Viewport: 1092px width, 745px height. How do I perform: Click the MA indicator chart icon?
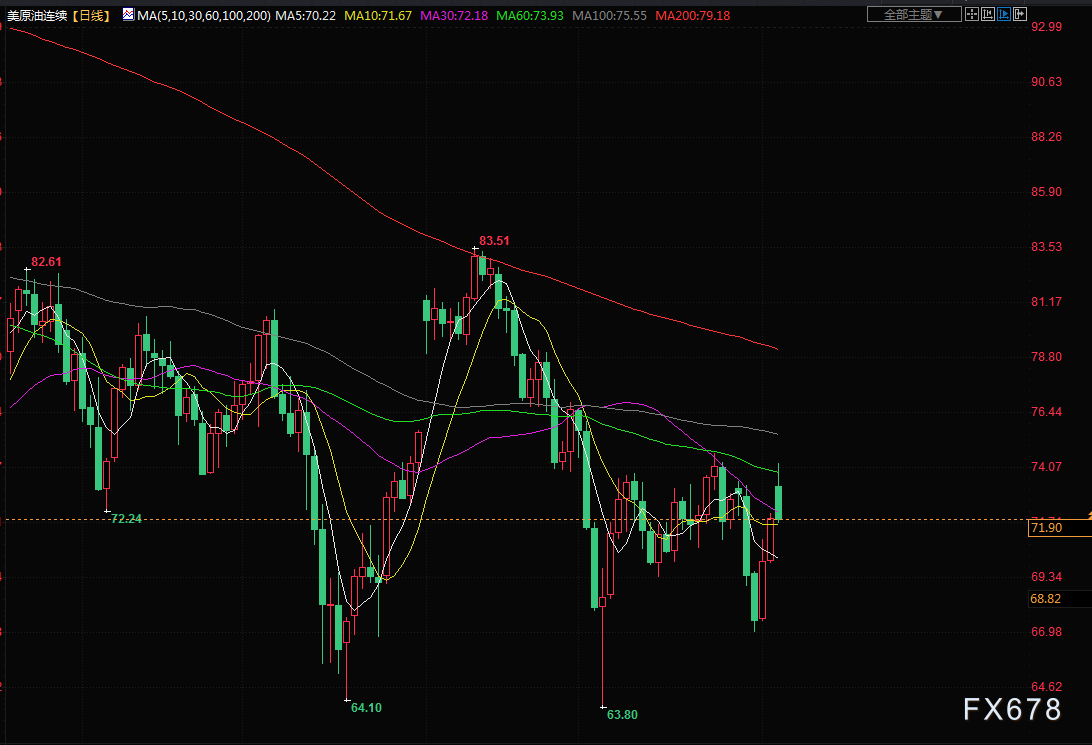pyautogui.click(x=129, y=15)
